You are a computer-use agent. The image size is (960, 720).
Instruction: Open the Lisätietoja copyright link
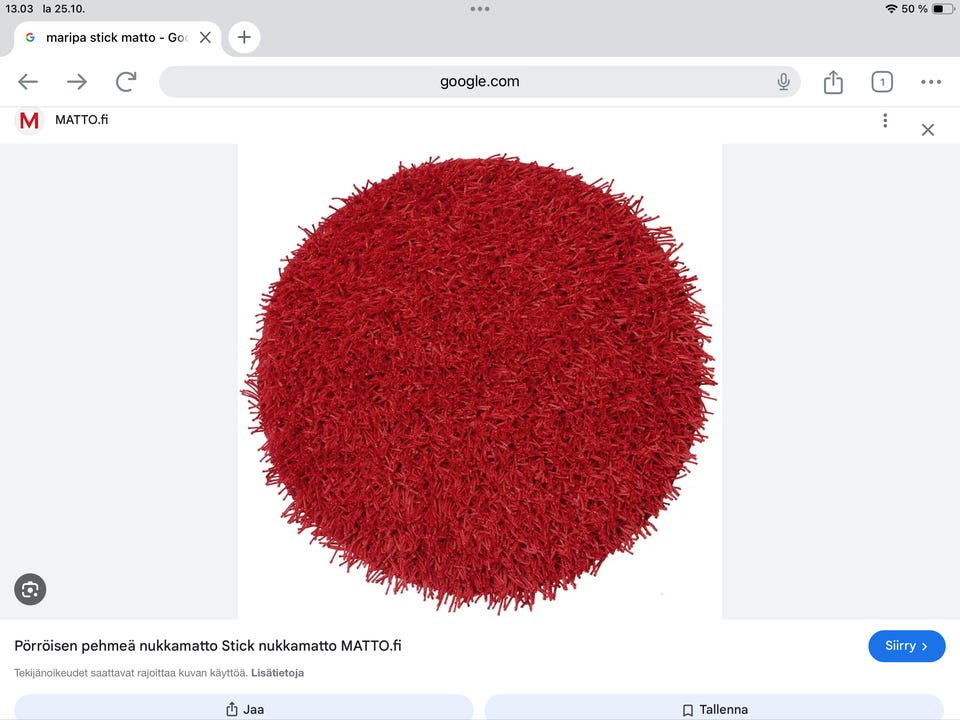tap(277, 673)
